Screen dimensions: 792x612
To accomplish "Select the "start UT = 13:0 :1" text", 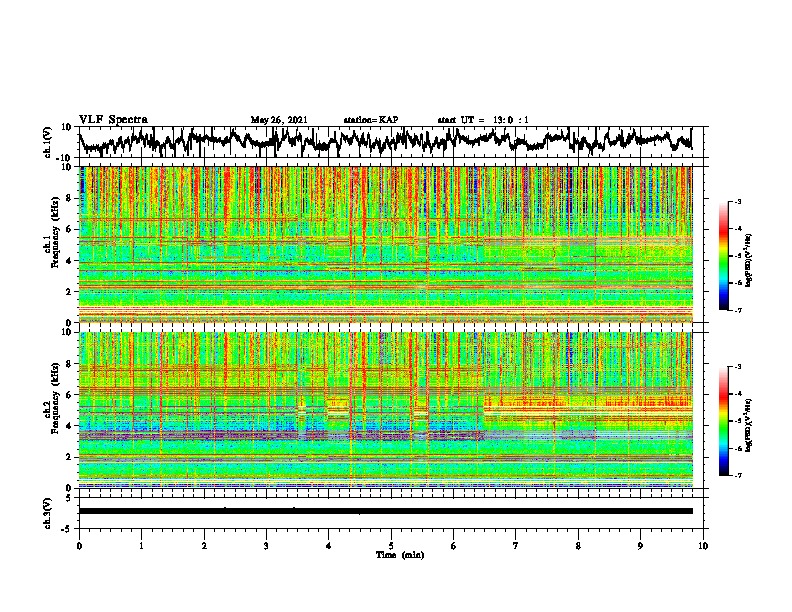I will (x=483, y=120).
